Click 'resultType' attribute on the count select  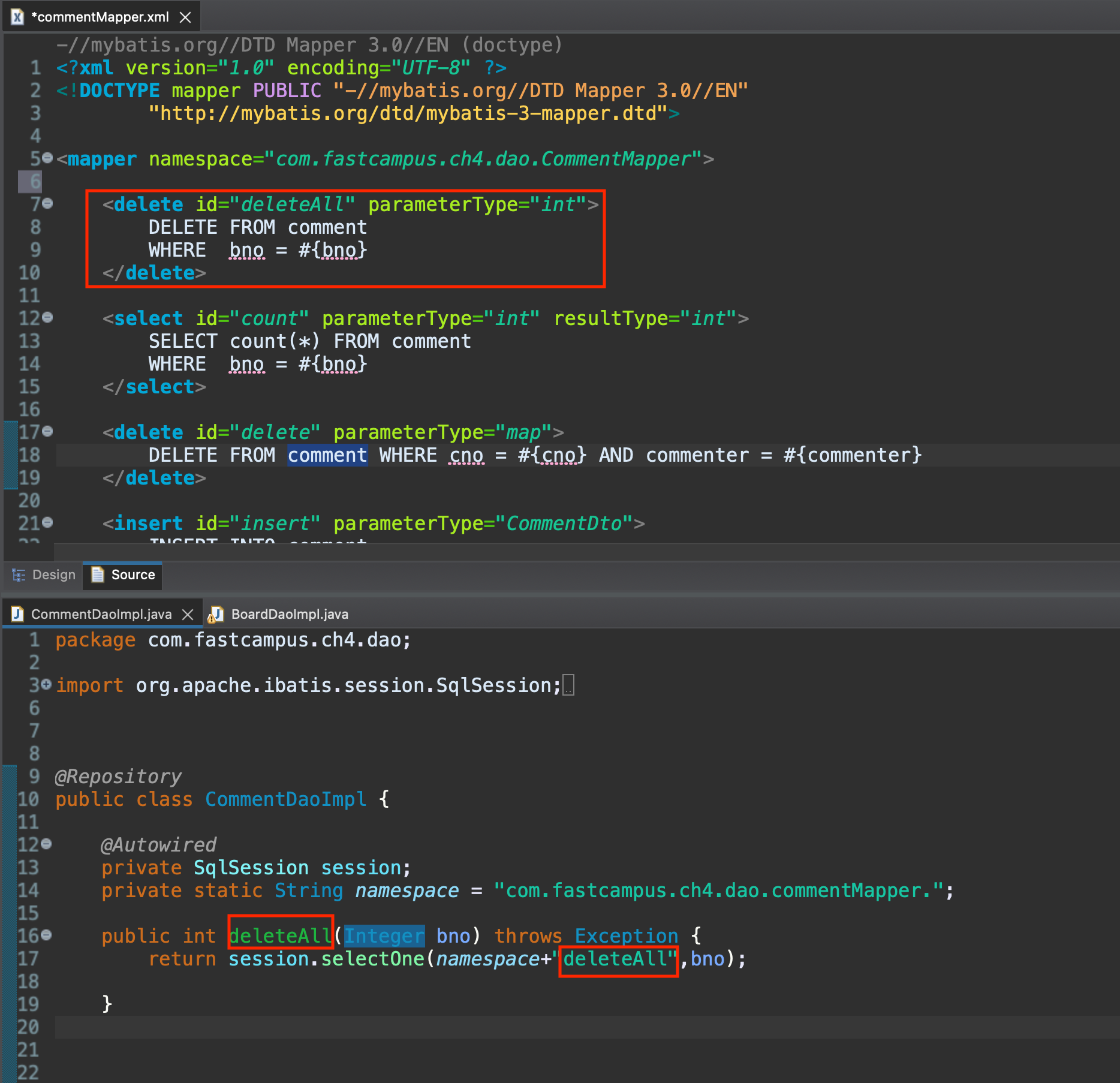(x=611, y=318)
